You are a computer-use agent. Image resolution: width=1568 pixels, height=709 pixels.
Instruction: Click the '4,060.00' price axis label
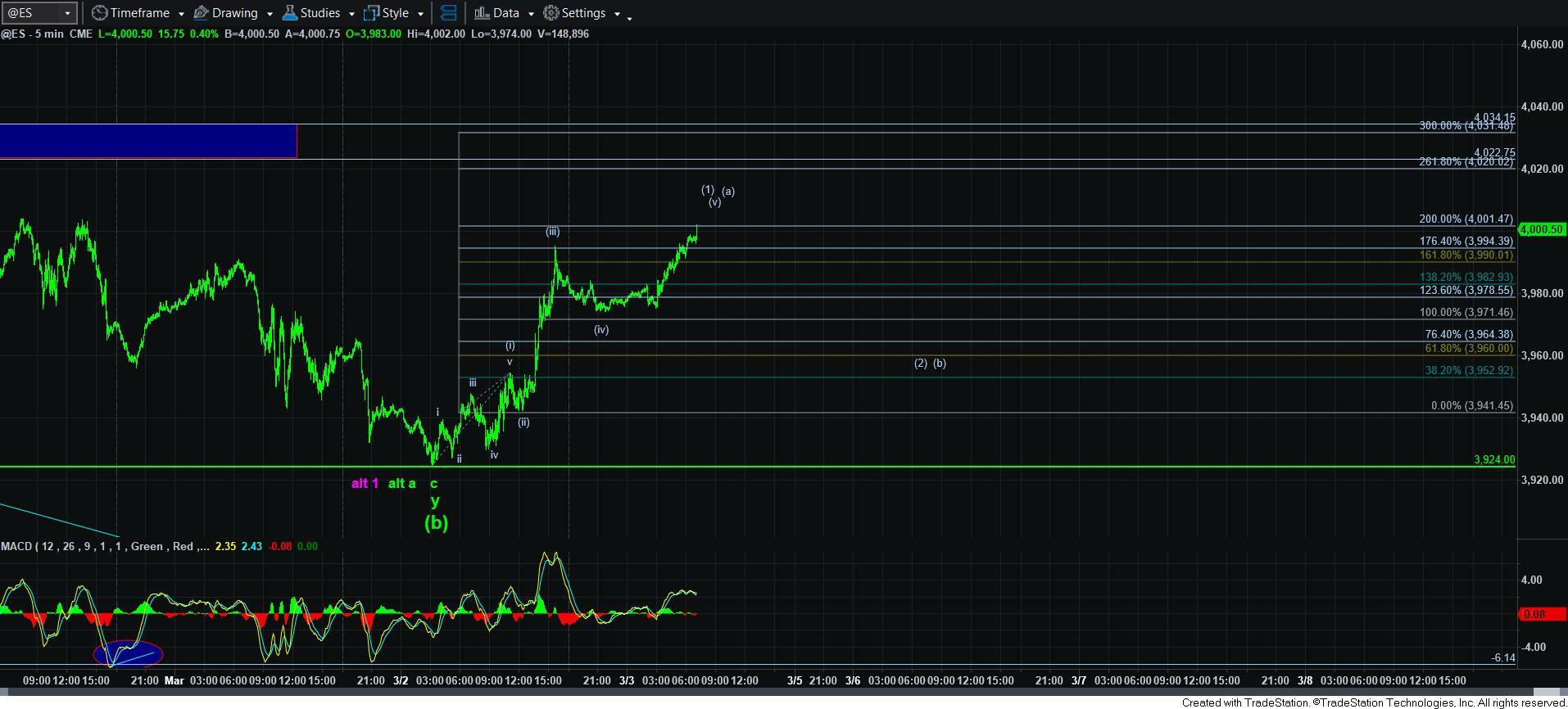tap(1542, 45)
